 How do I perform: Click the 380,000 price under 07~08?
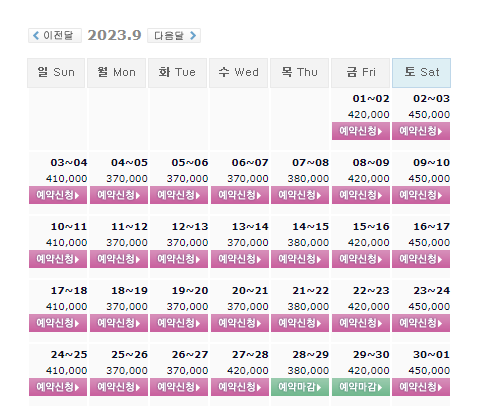click(x=308, y=179)
